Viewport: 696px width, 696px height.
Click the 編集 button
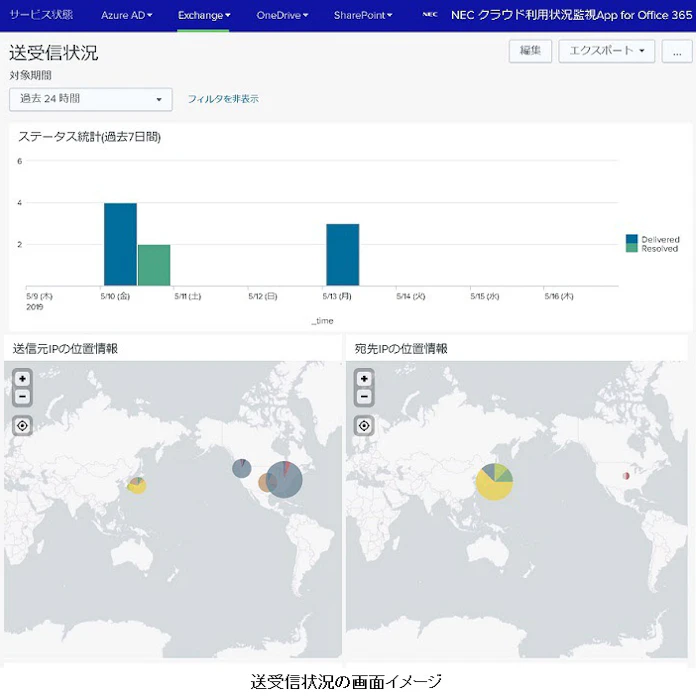tap(530, 51)
